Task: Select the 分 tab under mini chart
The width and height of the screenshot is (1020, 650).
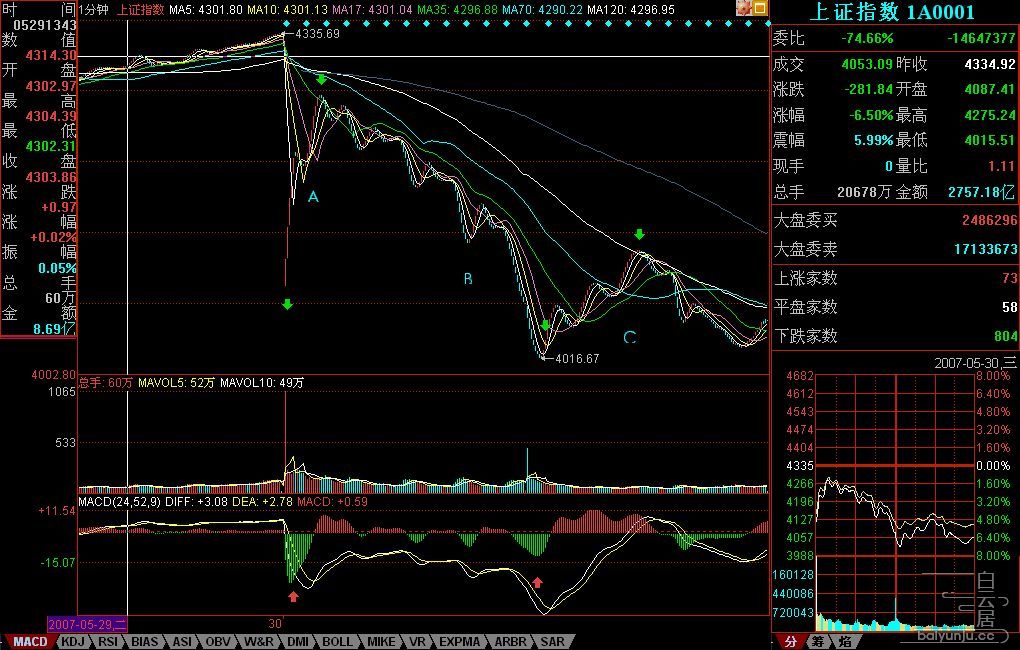Action: point(790,642)
